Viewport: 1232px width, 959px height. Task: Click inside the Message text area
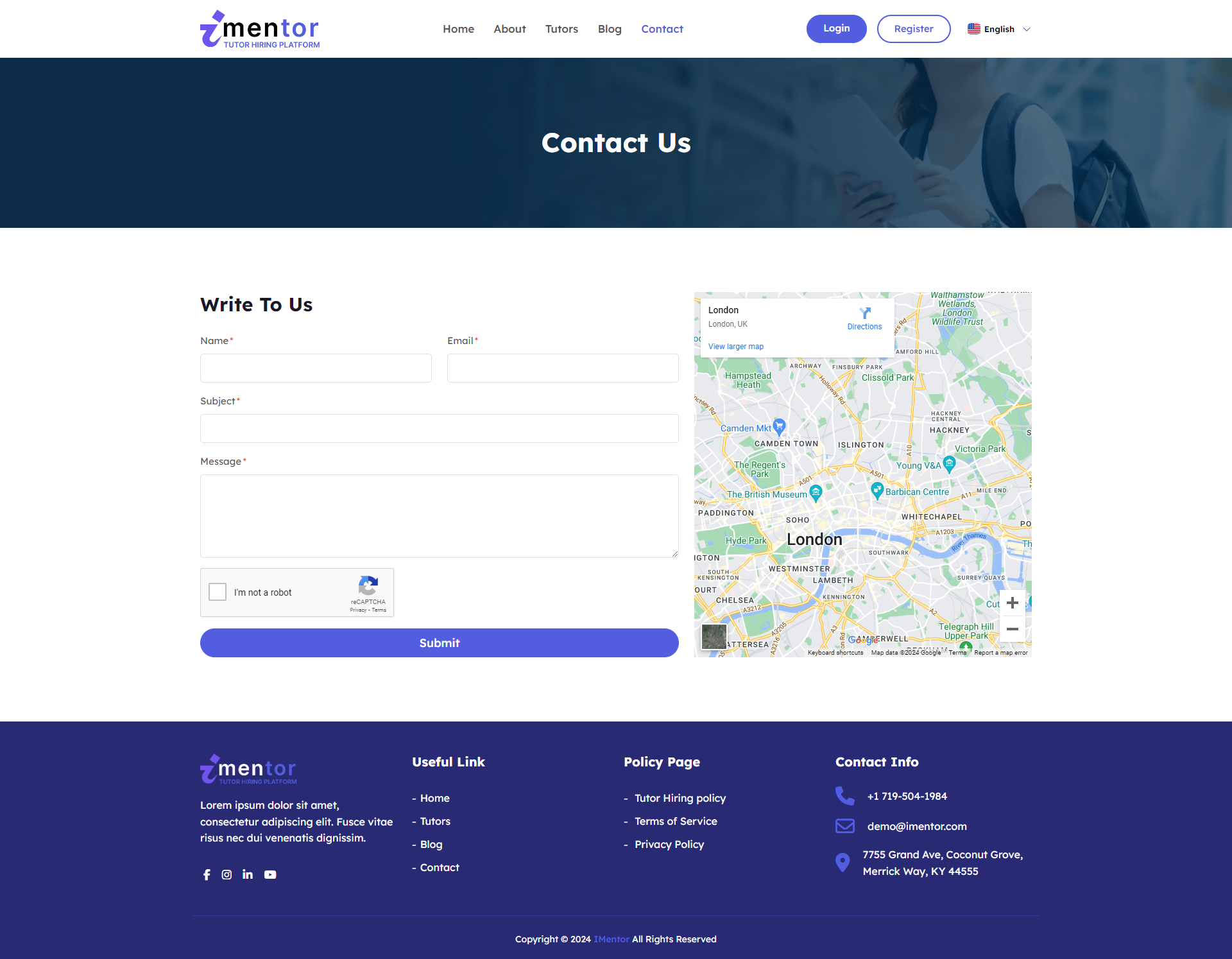click(439, 515)
